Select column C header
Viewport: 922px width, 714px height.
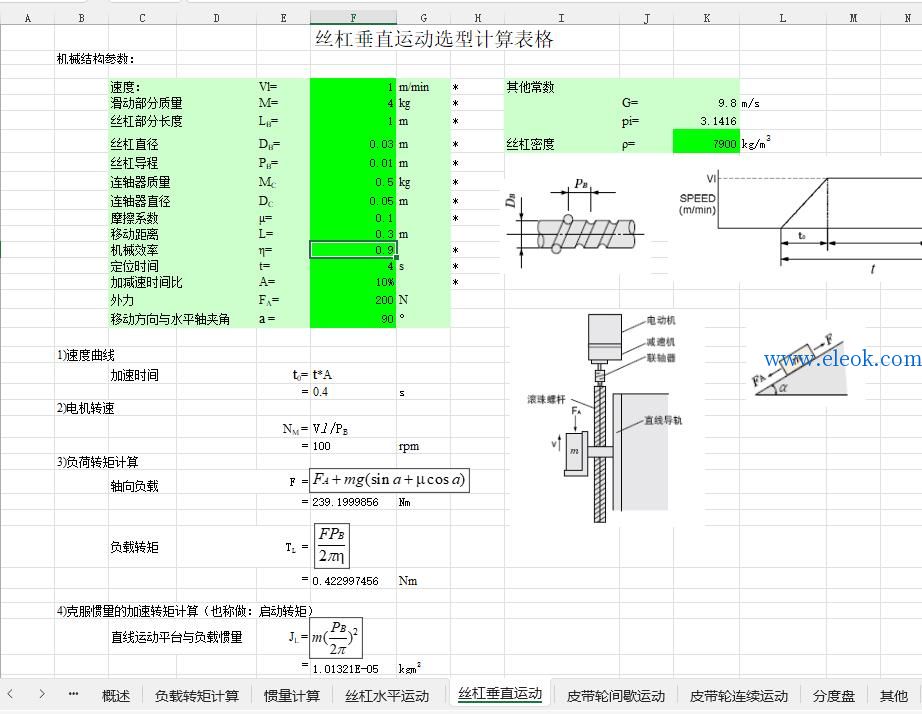(x=142, y=18)
